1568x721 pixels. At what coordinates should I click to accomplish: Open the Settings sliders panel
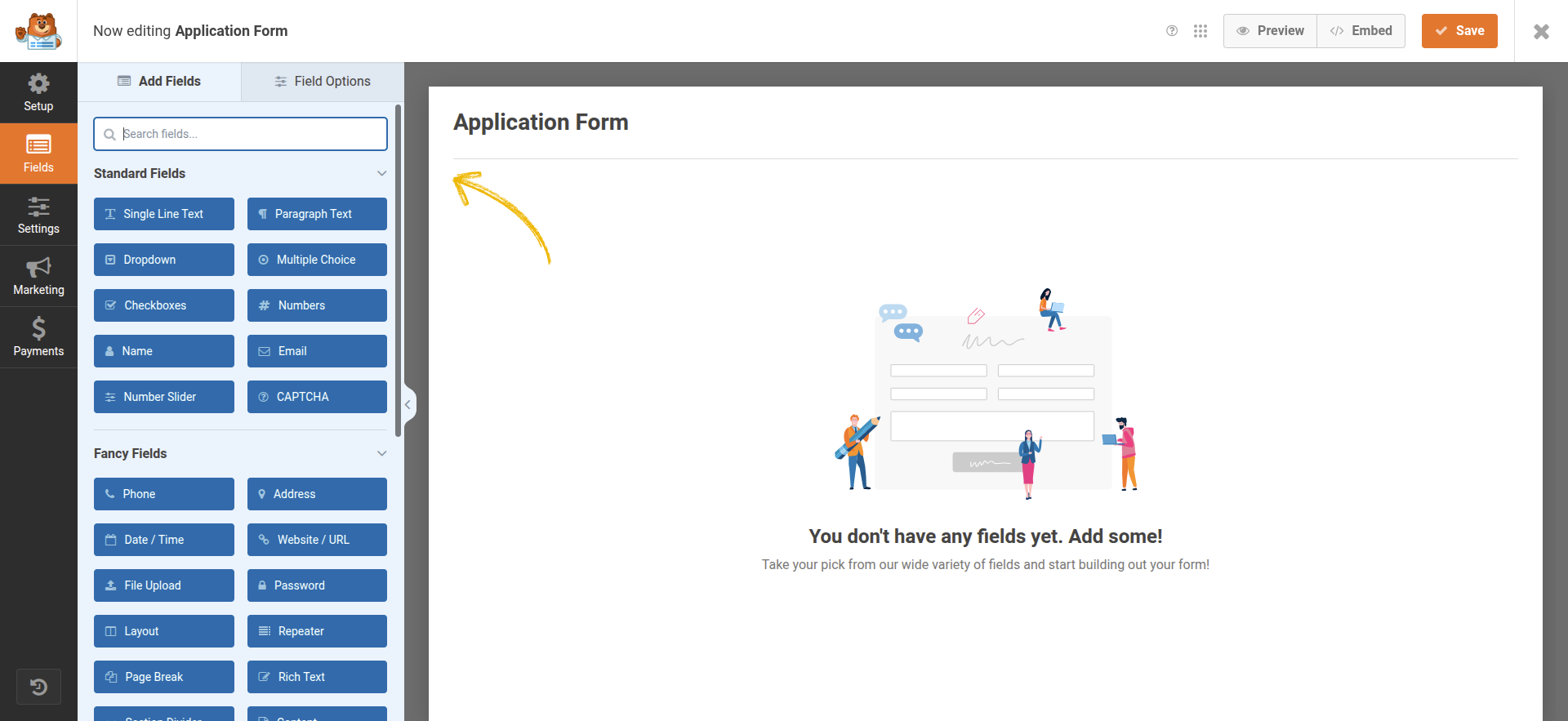(38, 215)
